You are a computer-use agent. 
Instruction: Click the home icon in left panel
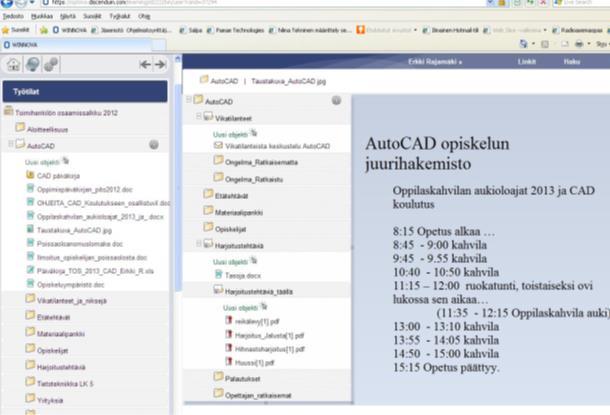(14, 64)
